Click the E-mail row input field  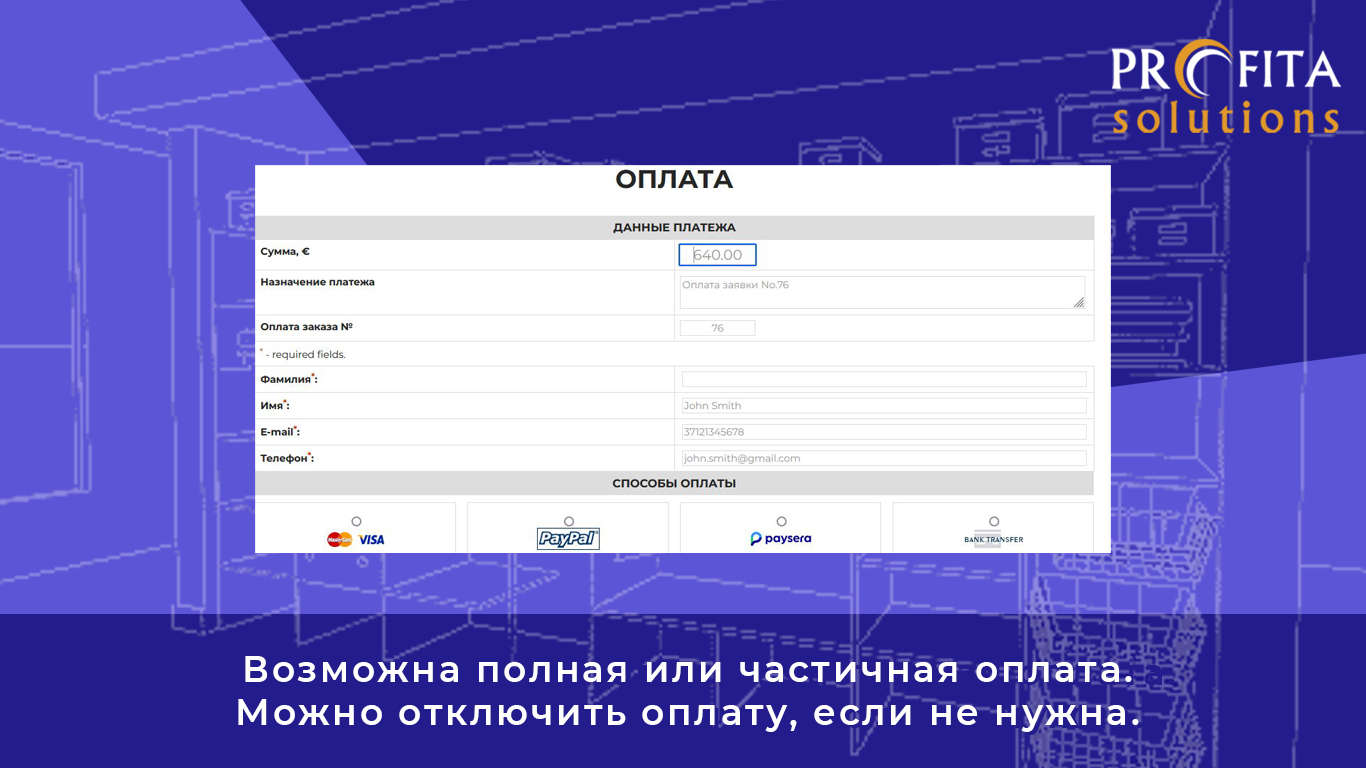[x=883, y=432]
